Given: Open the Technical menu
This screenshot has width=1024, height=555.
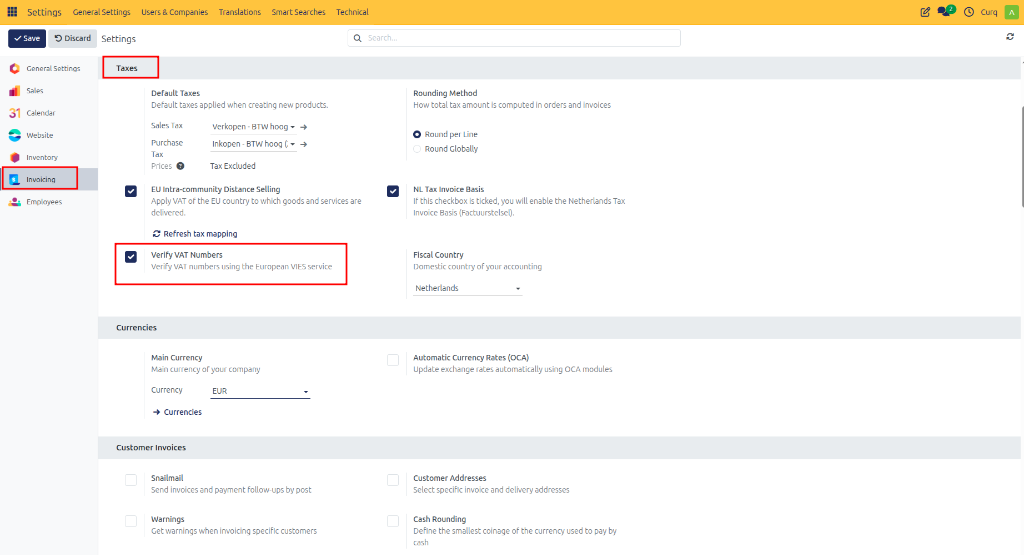Looking at the screenshot, I should [352, 12].
